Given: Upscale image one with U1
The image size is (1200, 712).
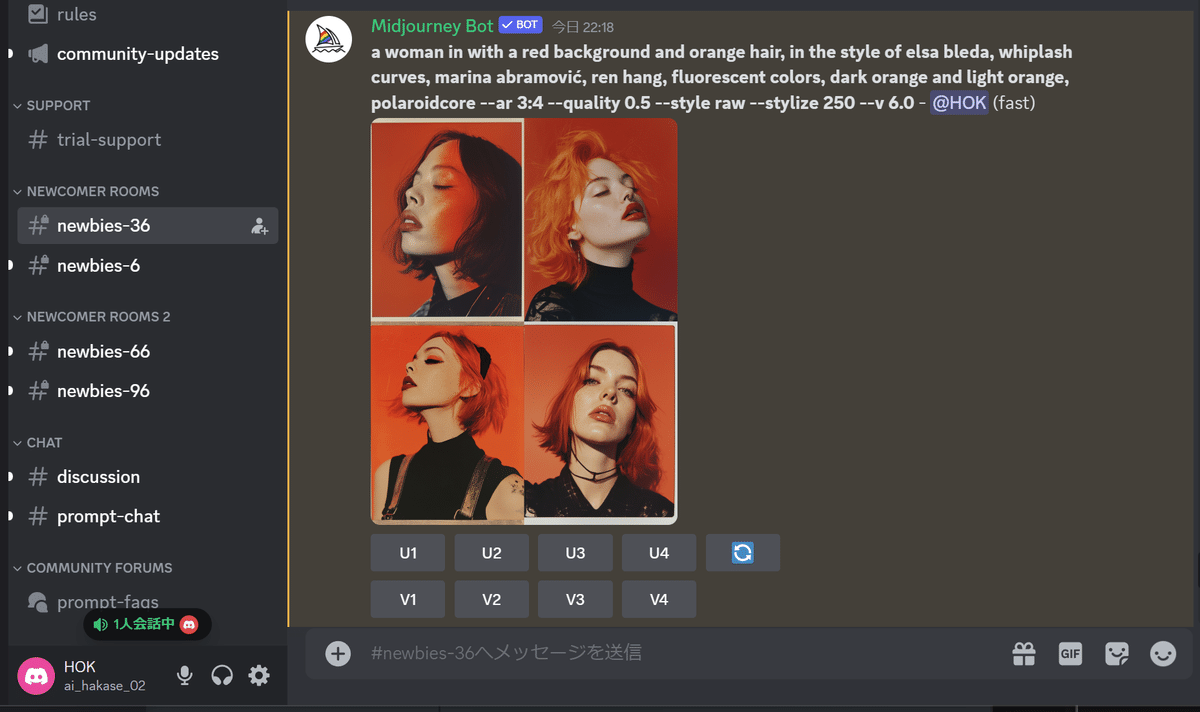Looking at the screenshot, I should (x=408, y=553).
